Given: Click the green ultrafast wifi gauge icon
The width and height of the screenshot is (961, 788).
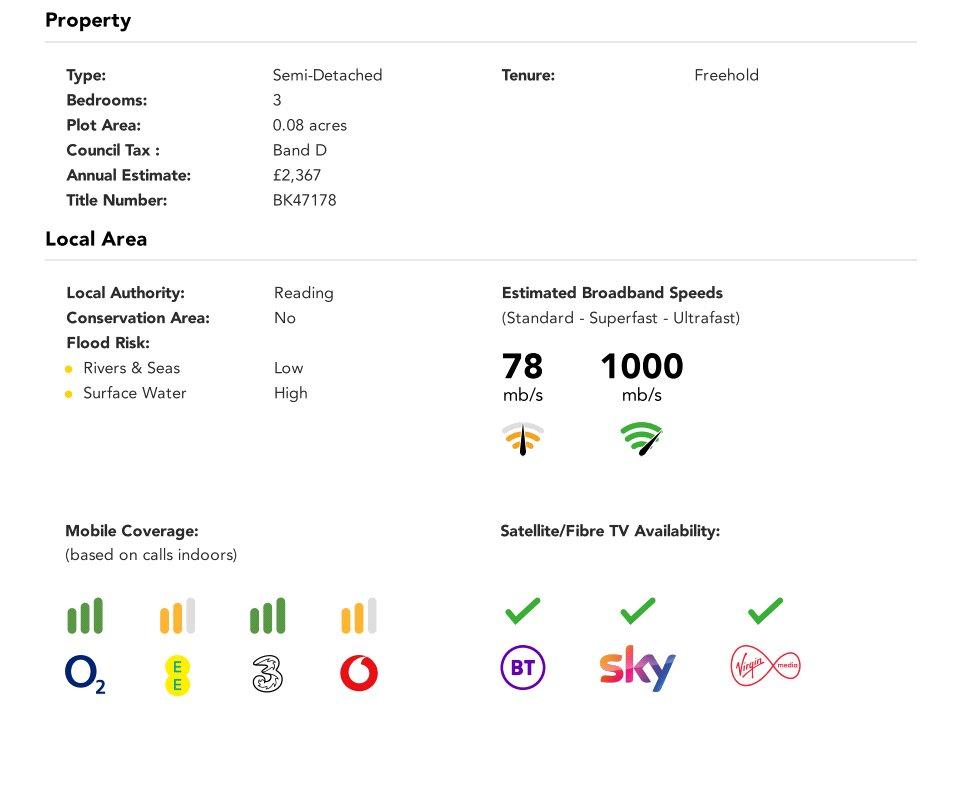Looking at the screenshot, I should (x=642, y=439).
